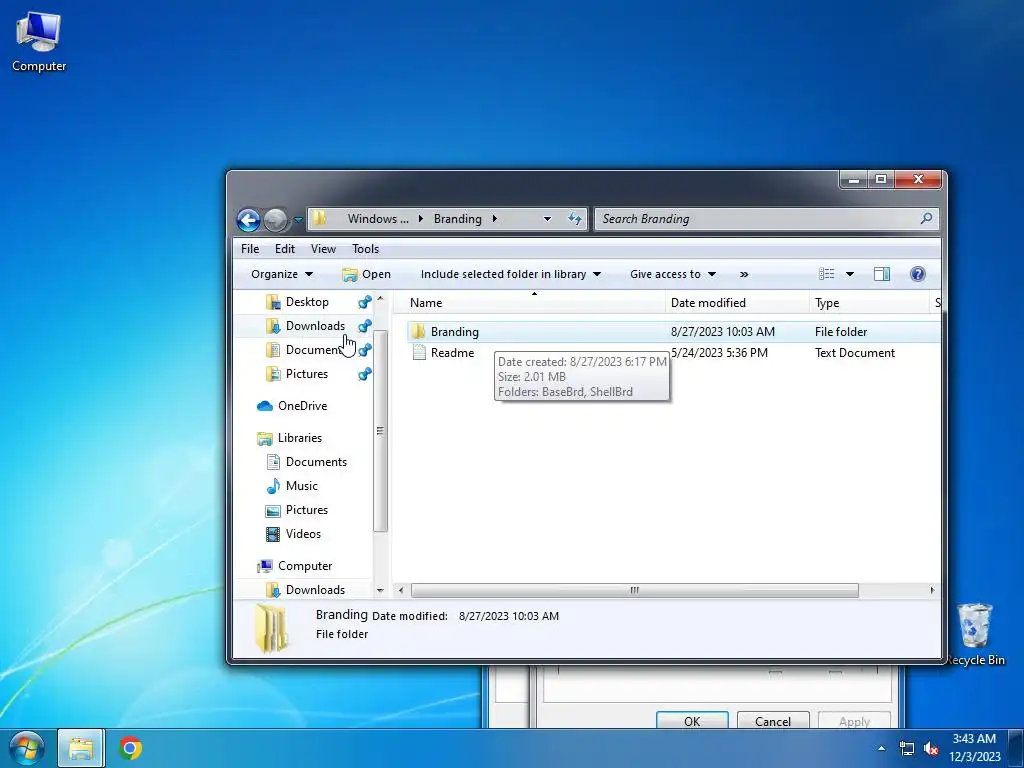Refresh the folder with the refresh icon
The image size is (1024, 768).
pyautogui.click(x=575, y=219)
